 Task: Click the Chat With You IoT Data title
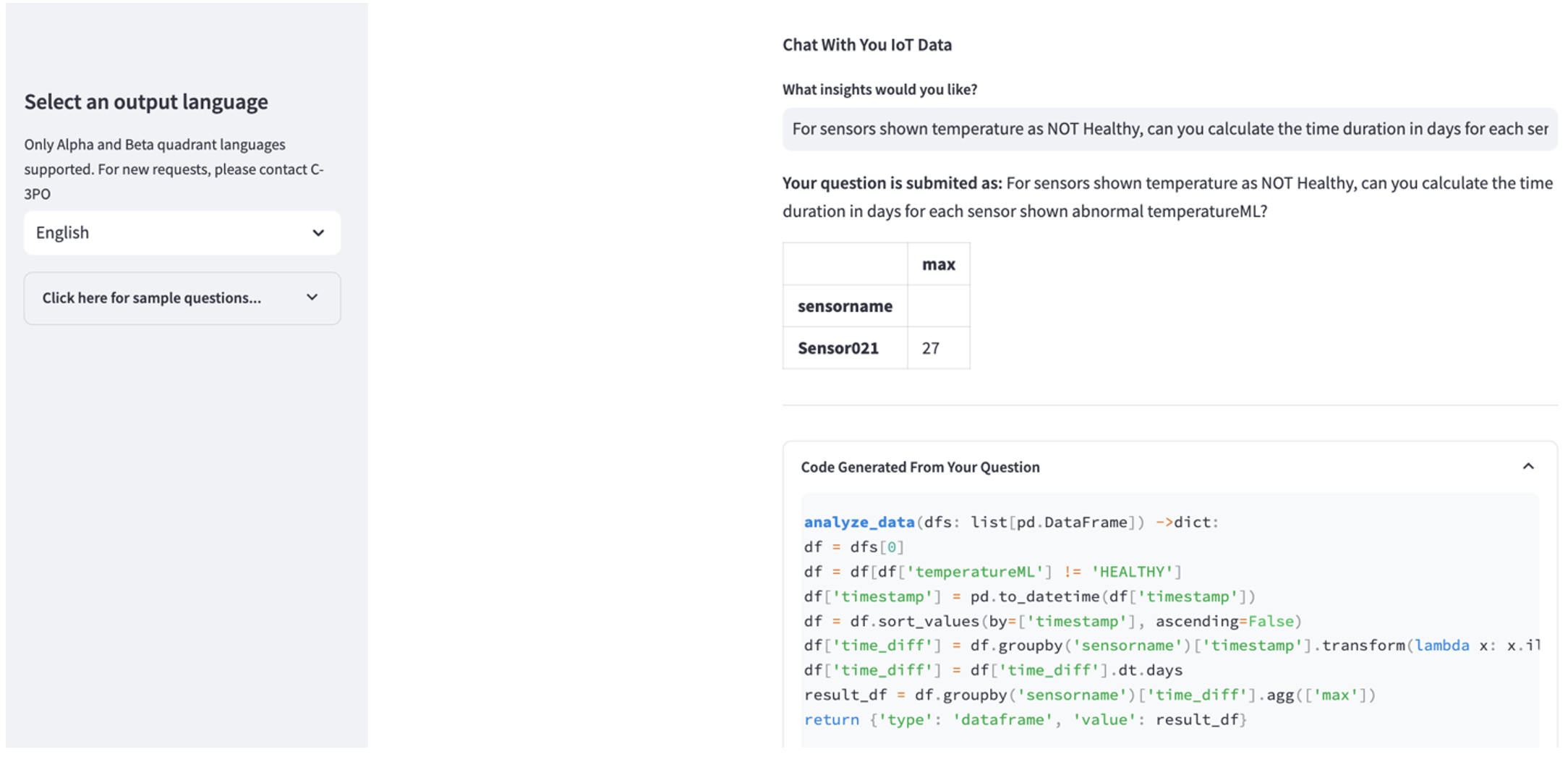tap(866, 45)
